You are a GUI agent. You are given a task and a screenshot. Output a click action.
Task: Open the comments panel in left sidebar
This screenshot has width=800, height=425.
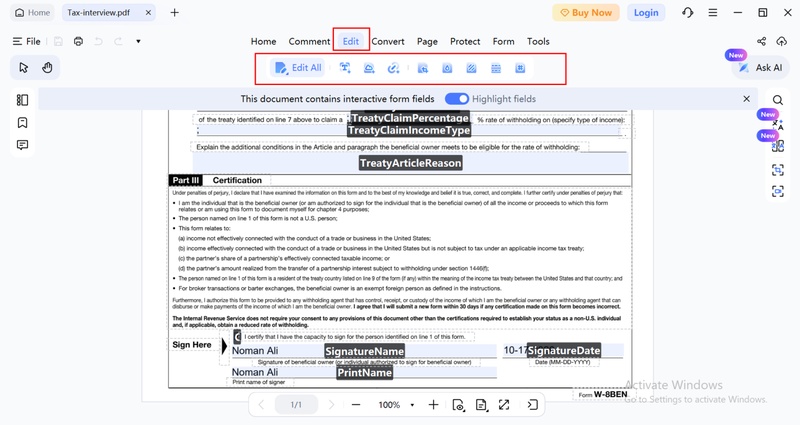coord(22,145)
